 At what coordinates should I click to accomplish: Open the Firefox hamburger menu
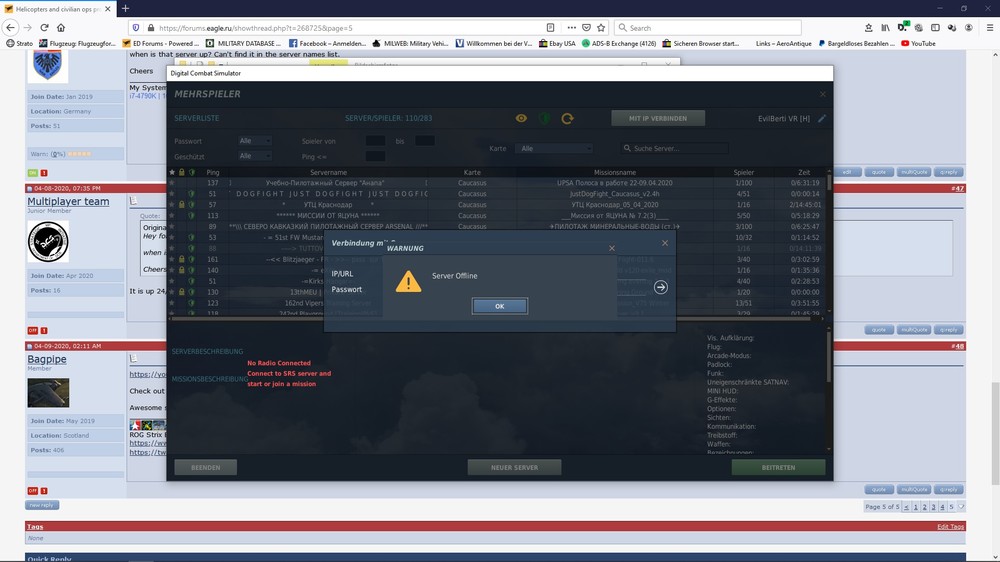point(989,27)
